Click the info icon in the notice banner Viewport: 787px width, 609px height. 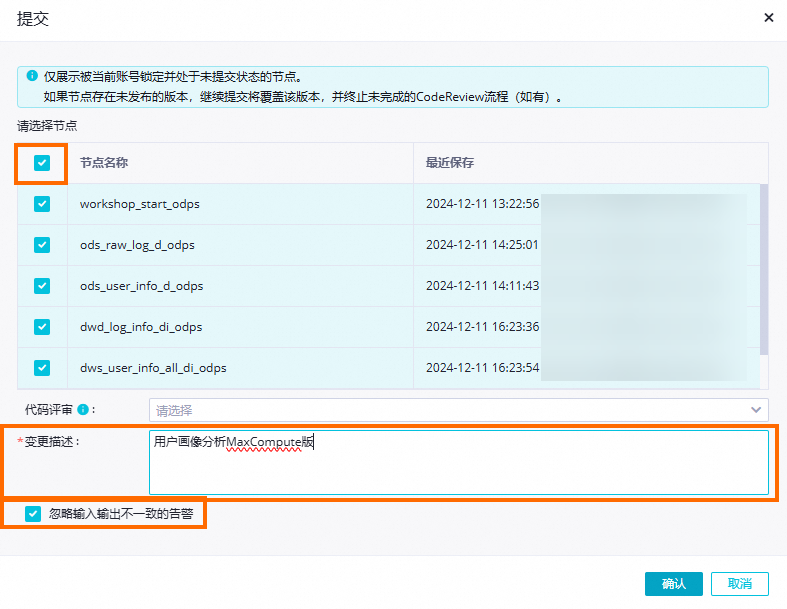coord(32,76)
